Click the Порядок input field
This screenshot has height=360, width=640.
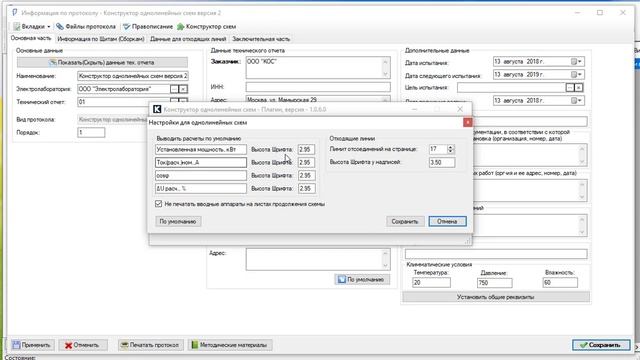coord(91,132)
